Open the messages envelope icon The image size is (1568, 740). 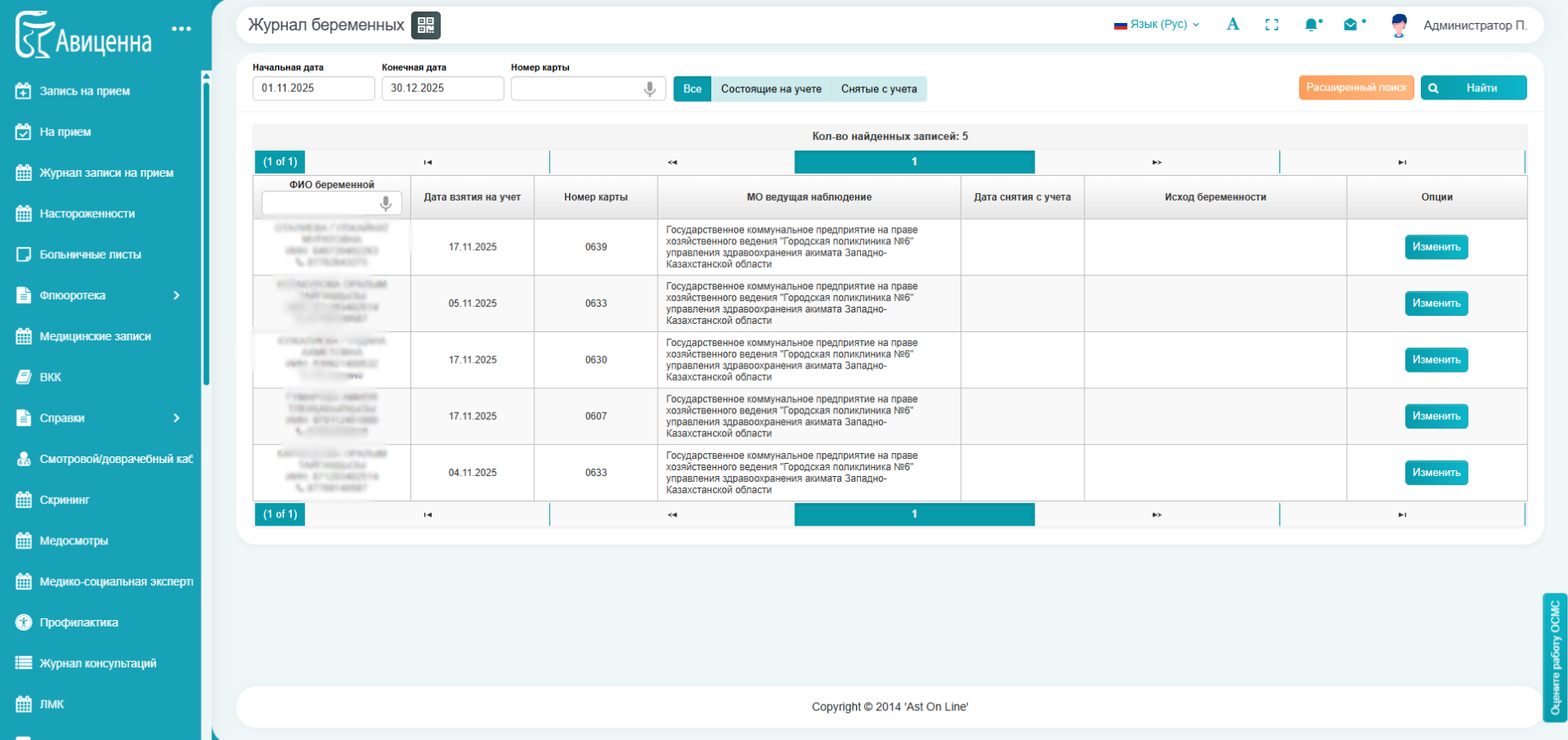[x=1350, y=25]
